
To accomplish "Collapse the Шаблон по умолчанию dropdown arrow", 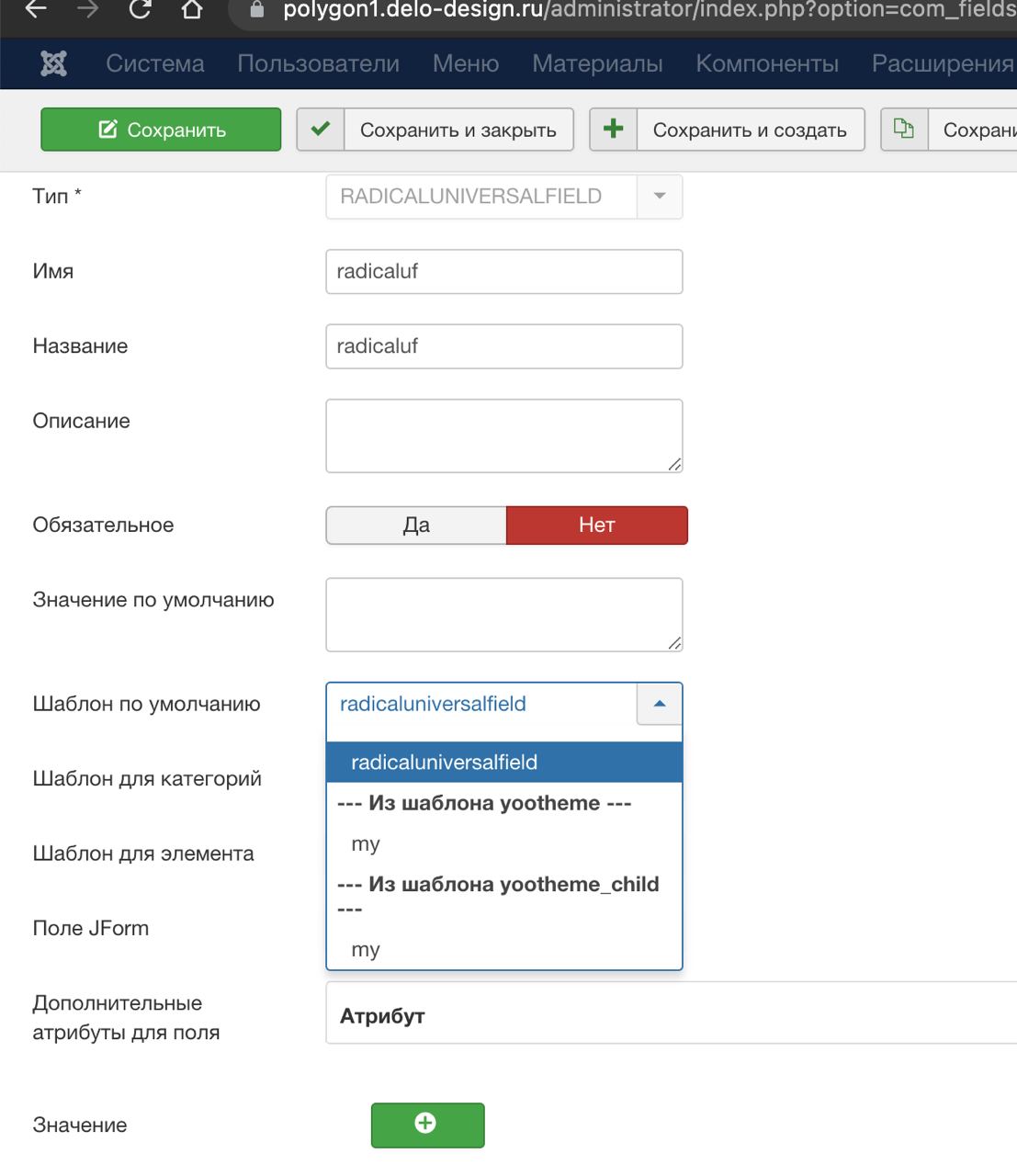I will [x=659, y=704].
